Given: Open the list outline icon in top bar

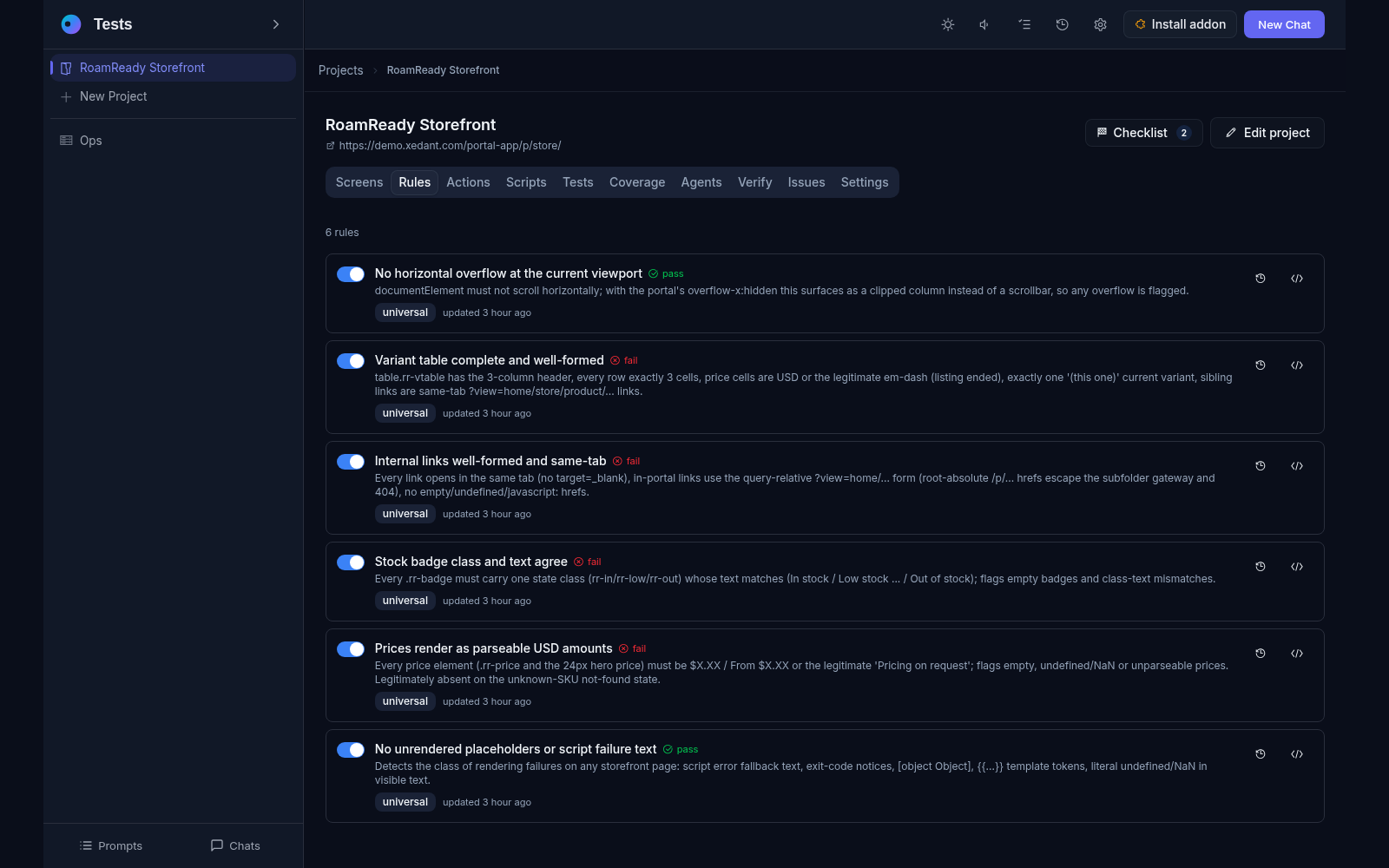Looking at the screenshot, I should click(1024, 24).
